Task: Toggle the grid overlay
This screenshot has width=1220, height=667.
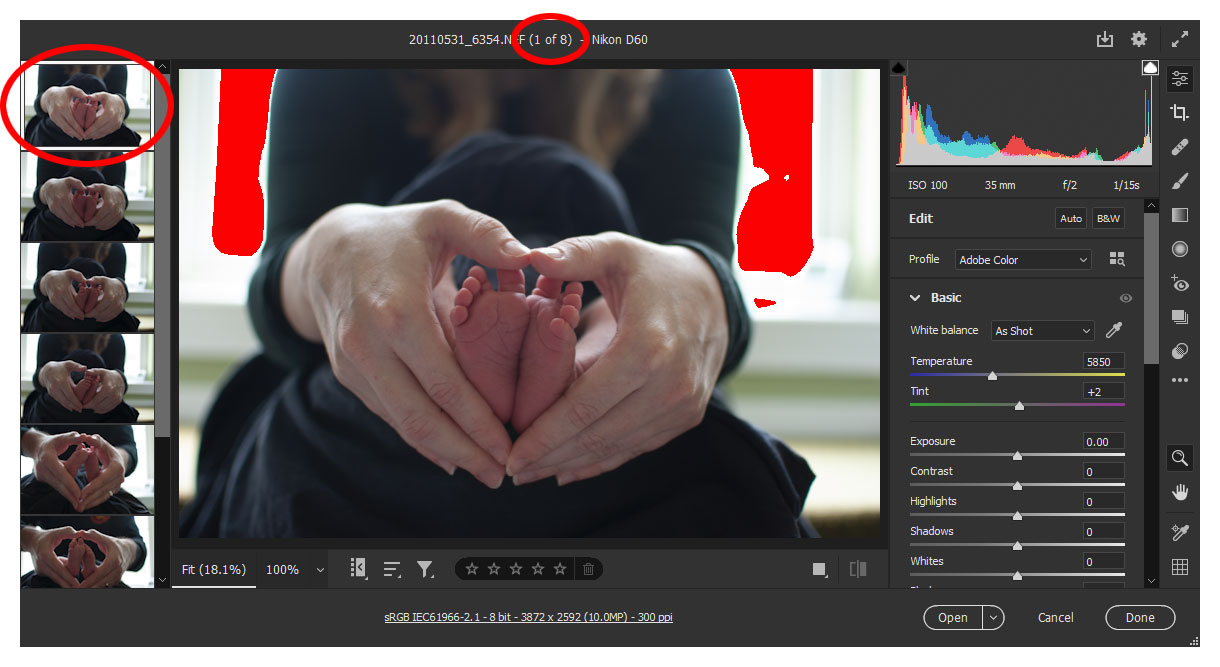Action: click(1180, 567)
